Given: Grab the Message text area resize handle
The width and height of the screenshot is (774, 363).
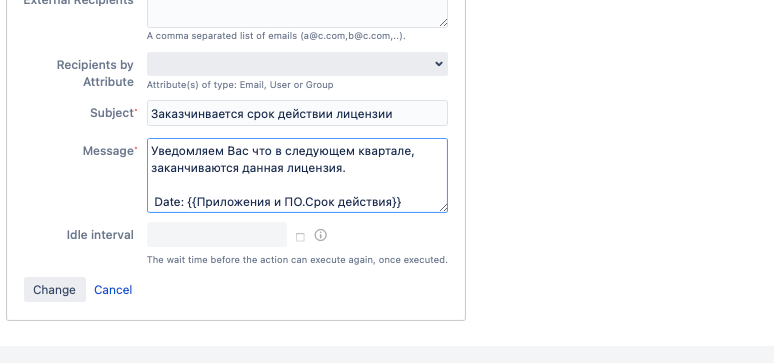Looking at the screenshot, I should [x=443, y=208].
